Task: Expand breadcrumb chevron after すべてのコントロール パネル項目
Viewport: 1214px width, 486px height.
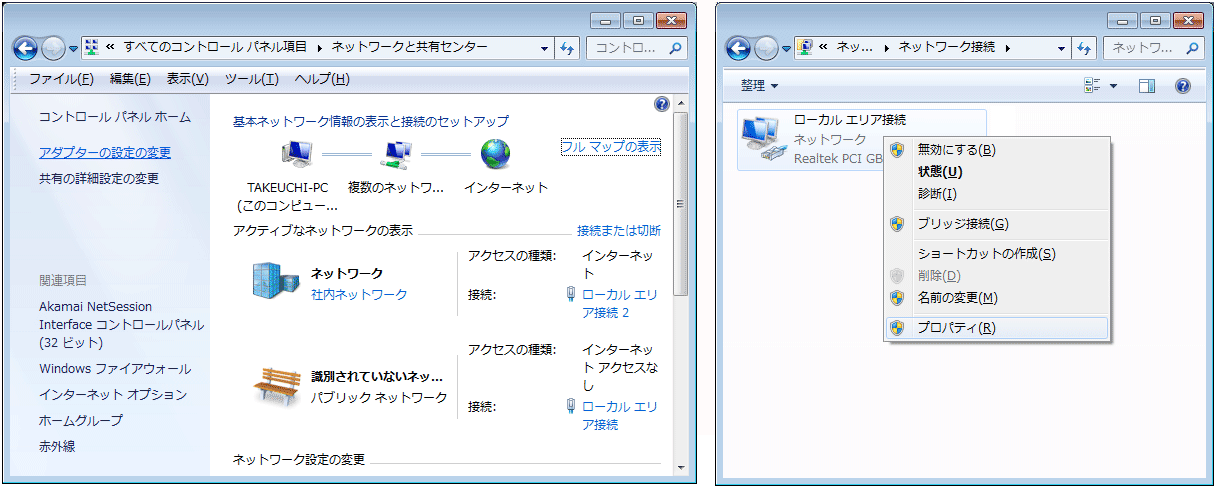Action: pos(321,48)
